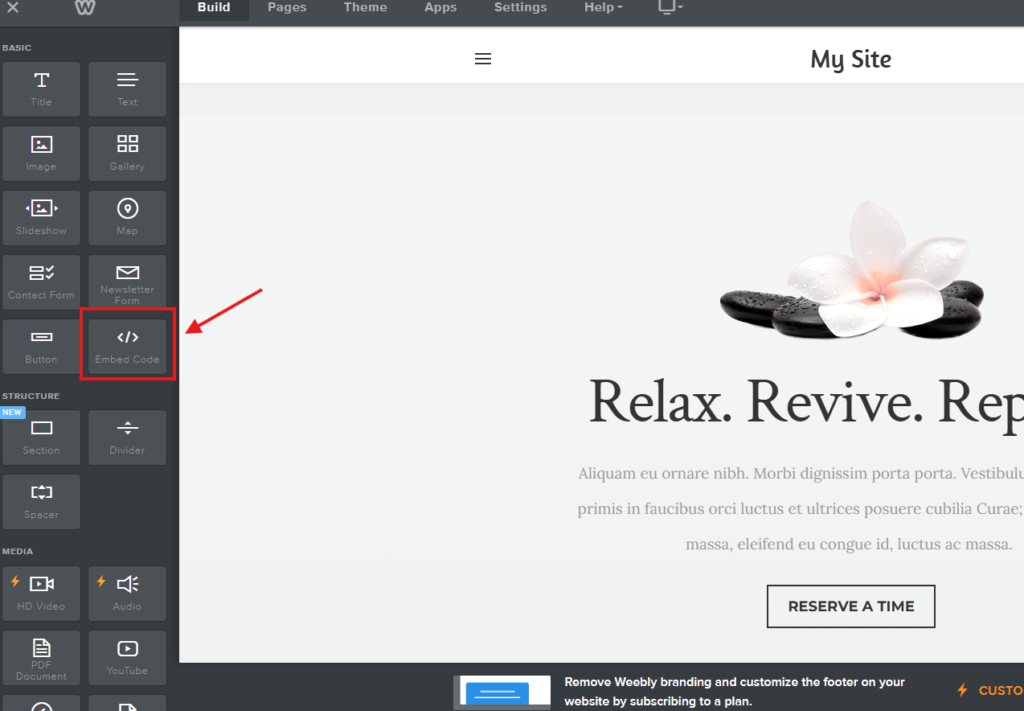Open the Help dropdown menu
The height and width of the screenshot is (711, 1024).
602,8
